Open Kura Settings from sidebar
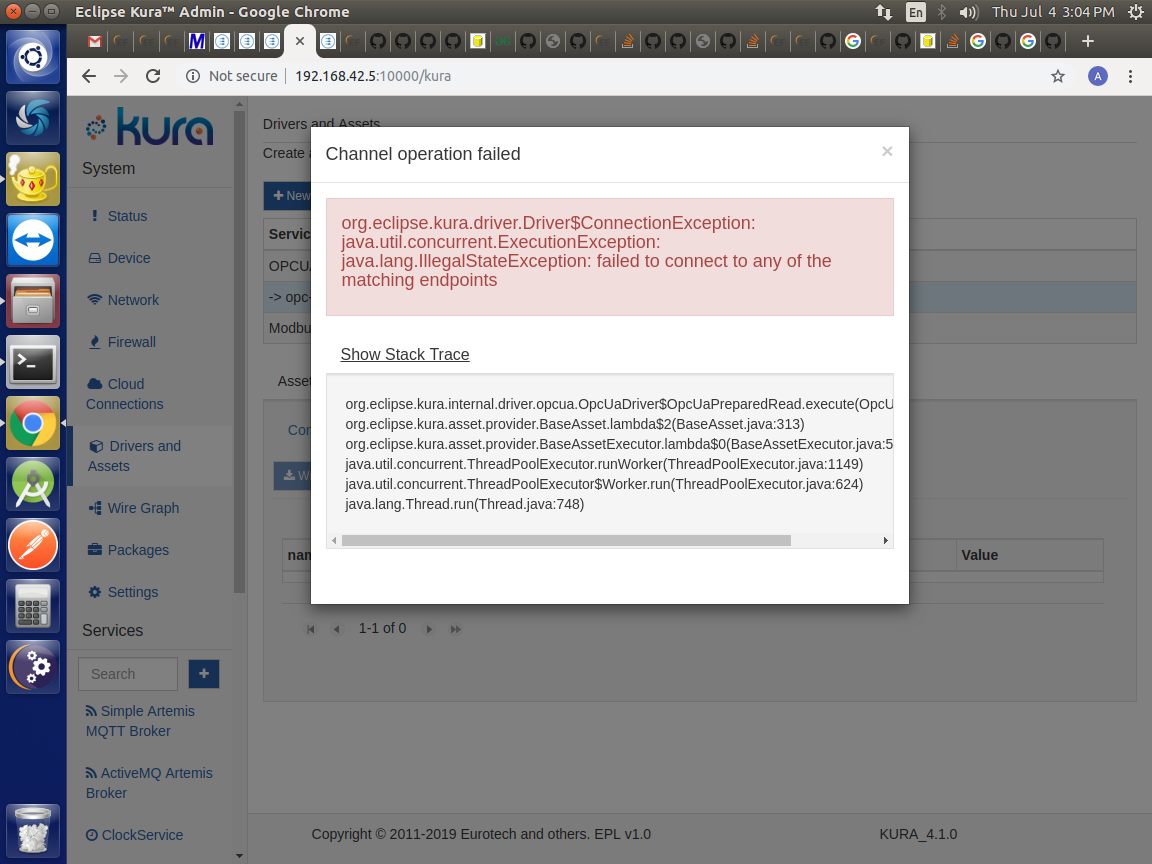This screenshot has width=1152, height=864. (133, 591)
